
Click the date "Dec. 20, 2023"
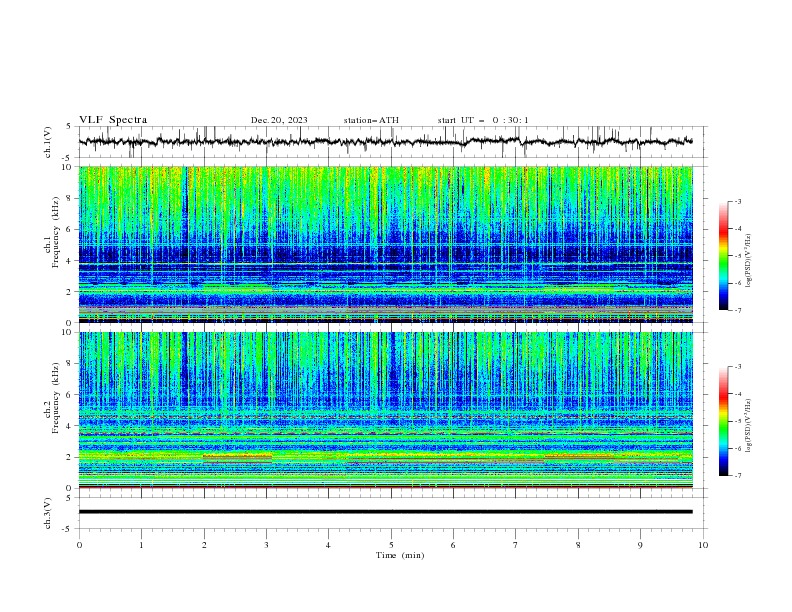tap(279, 120)
